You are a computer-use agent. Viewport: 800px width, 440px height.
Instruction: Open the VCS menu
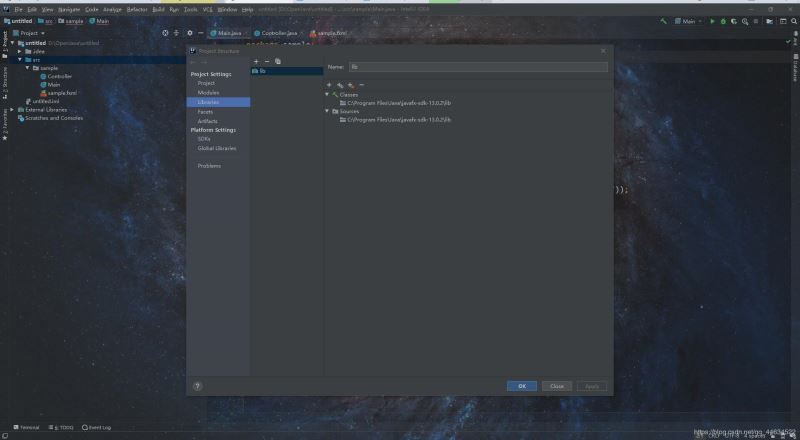point(208,10)
